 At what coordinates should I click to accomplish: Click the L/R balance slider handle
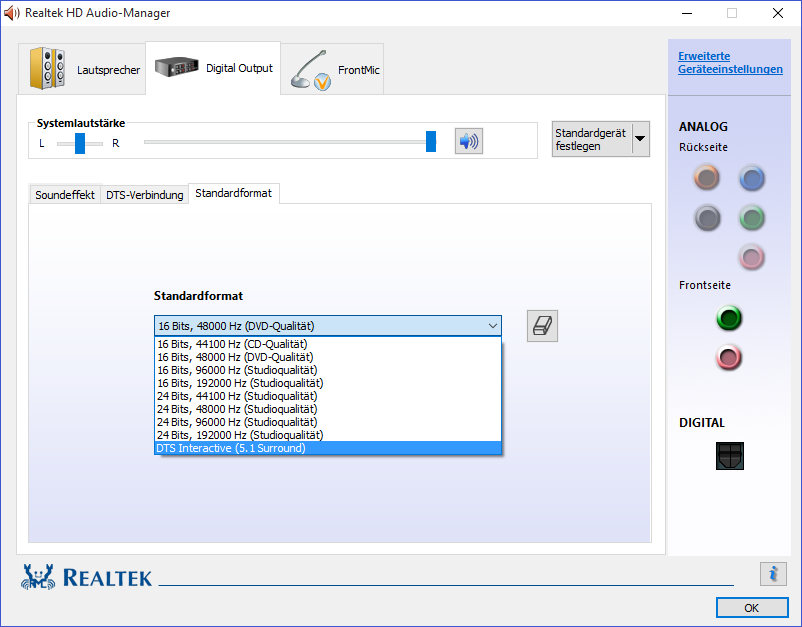(x=80, y=143)
